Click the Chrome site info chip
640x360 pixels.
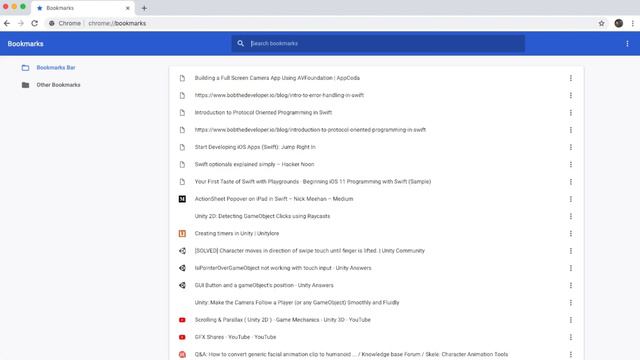click(65, 23)
